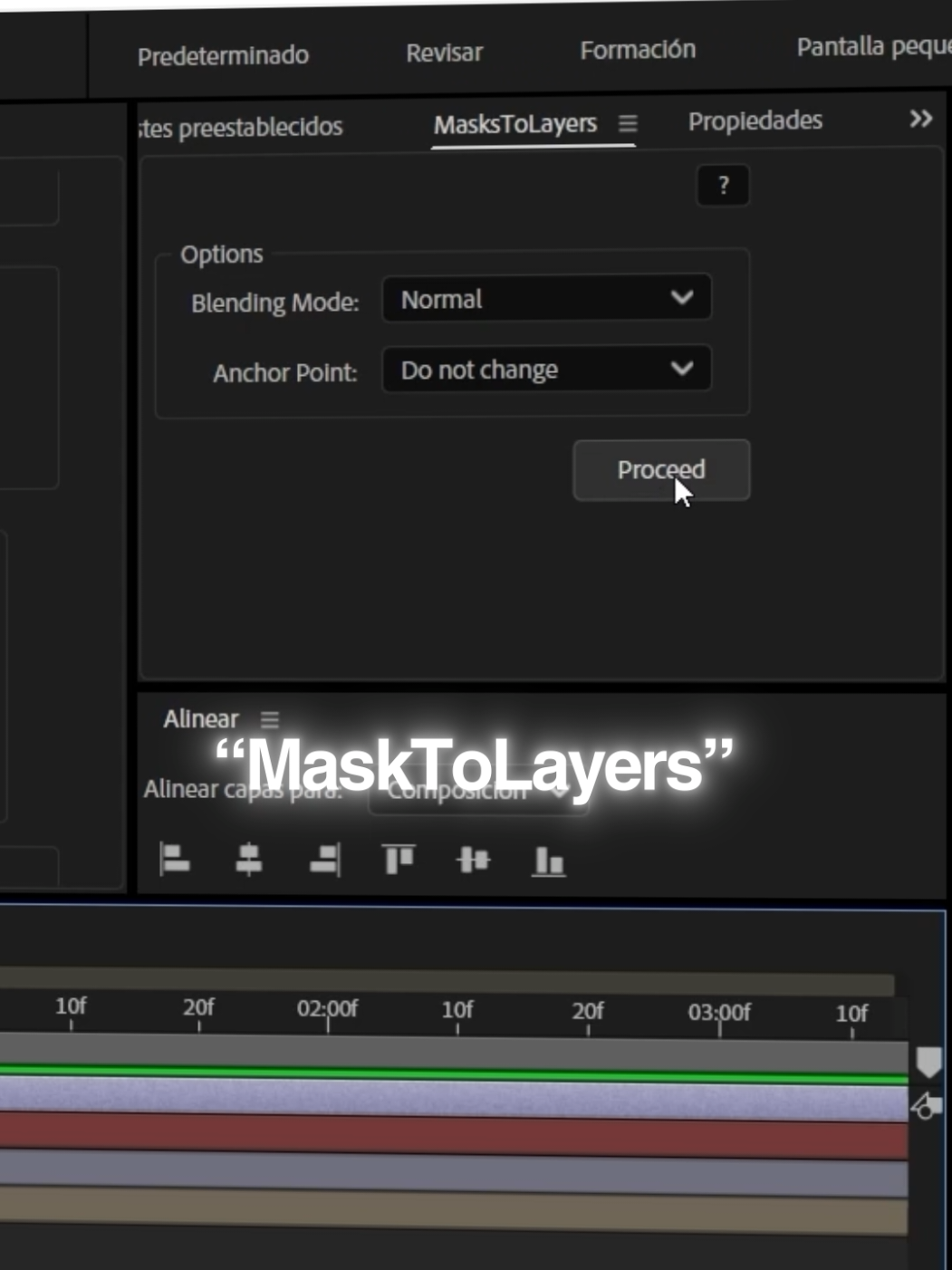This screenshot has width=952, height=1270.
Task: Select the Alinear panel title
Action: click(200, 719)
